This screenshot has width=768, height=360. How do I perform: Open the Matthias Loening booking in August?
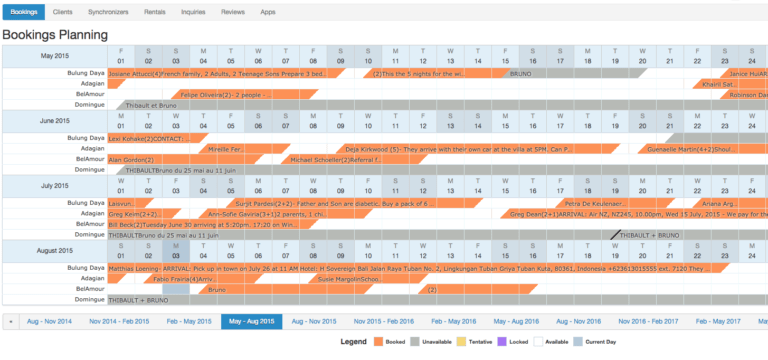(x=418, y=268)
